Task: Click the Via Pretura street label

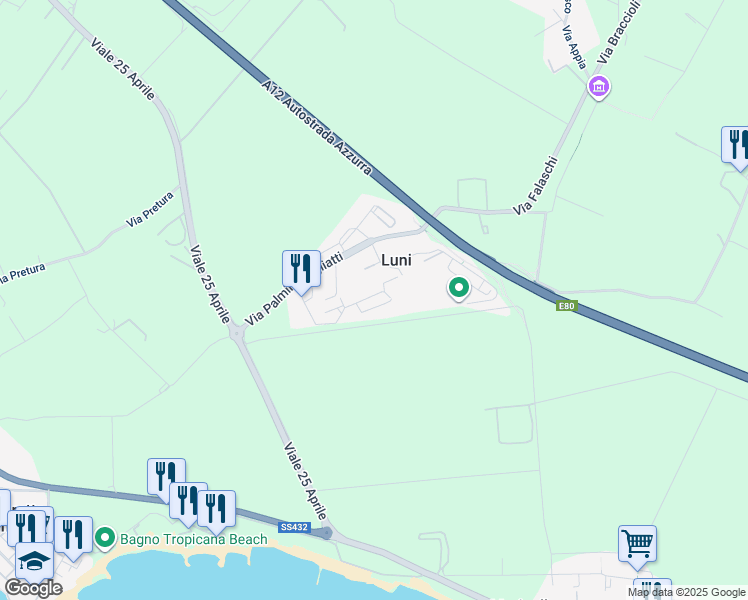Action: pyautogui.click(x=150, y=210)
